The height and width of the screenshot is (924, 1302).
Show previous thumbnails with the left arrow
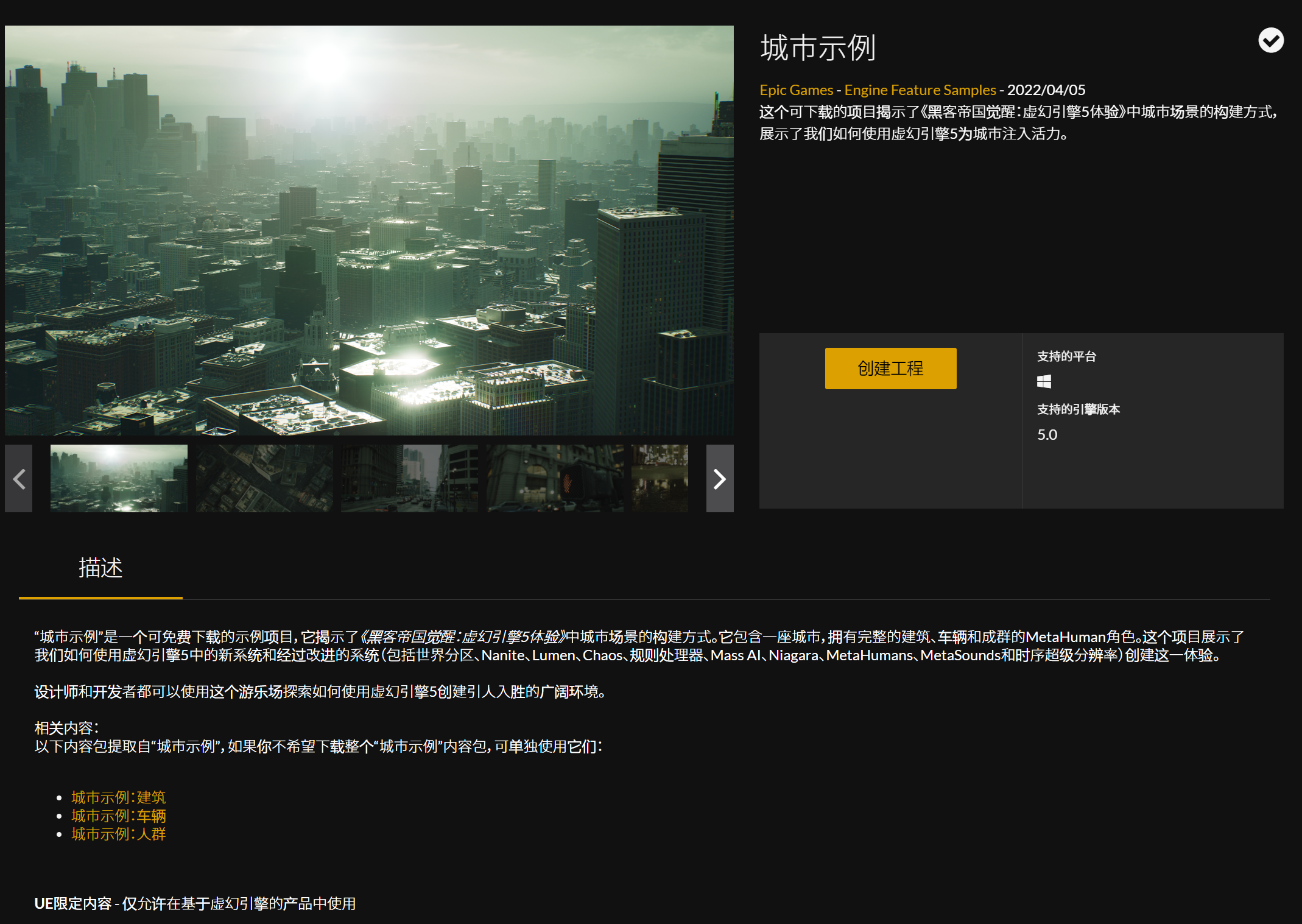[19, 479]
